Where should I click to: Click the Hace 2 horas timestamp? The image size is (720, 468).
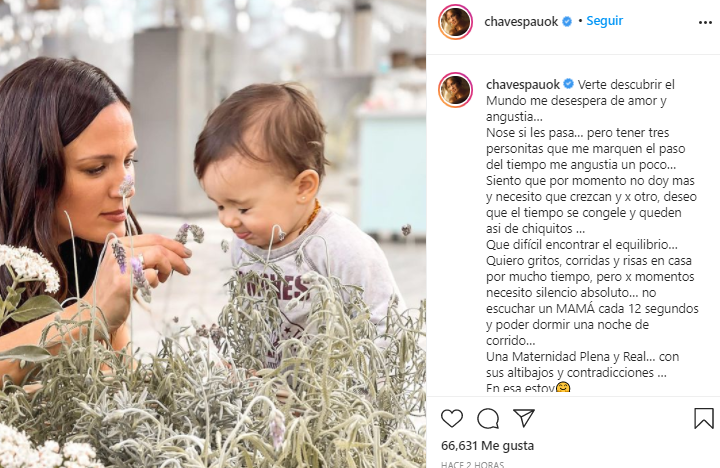click(472, 464)
